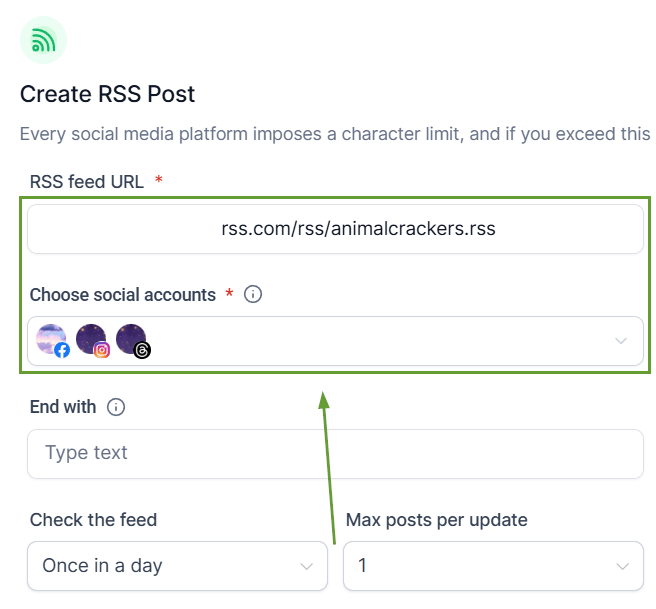
Task: Click the Max posts per update label
Action: pyautogui.click(x=436, y=519)
